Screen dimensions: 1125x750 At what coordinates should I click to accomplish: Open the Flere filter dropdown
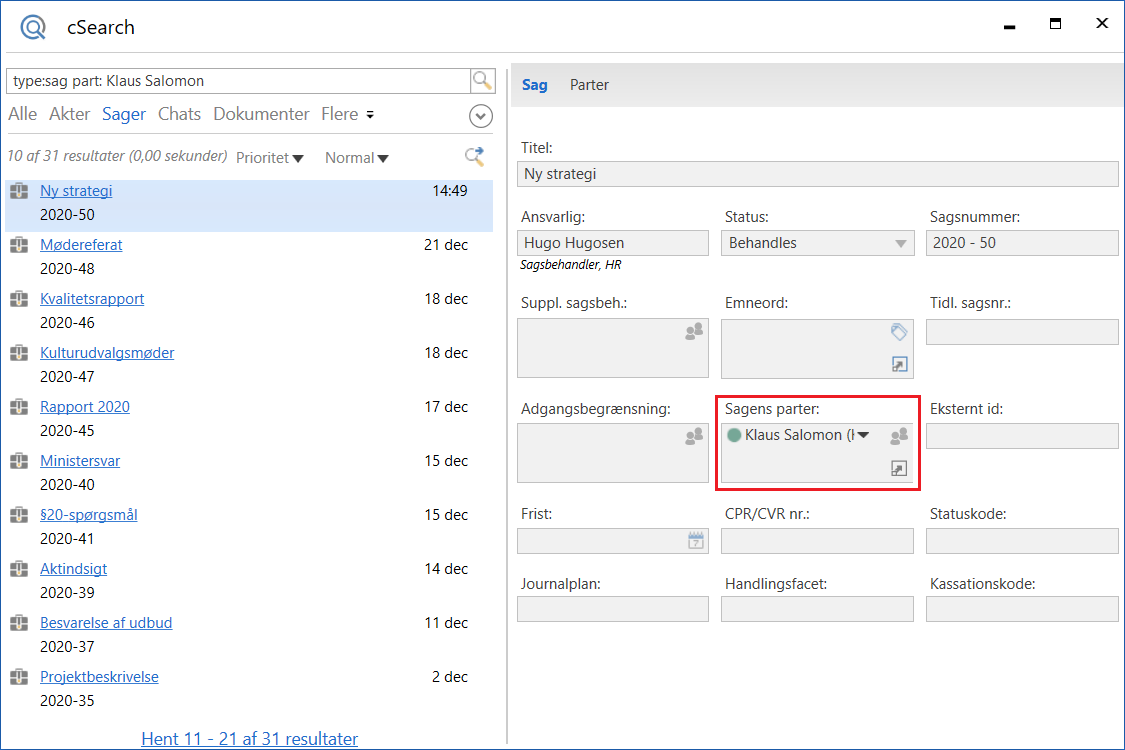click(x=347, y=114)
